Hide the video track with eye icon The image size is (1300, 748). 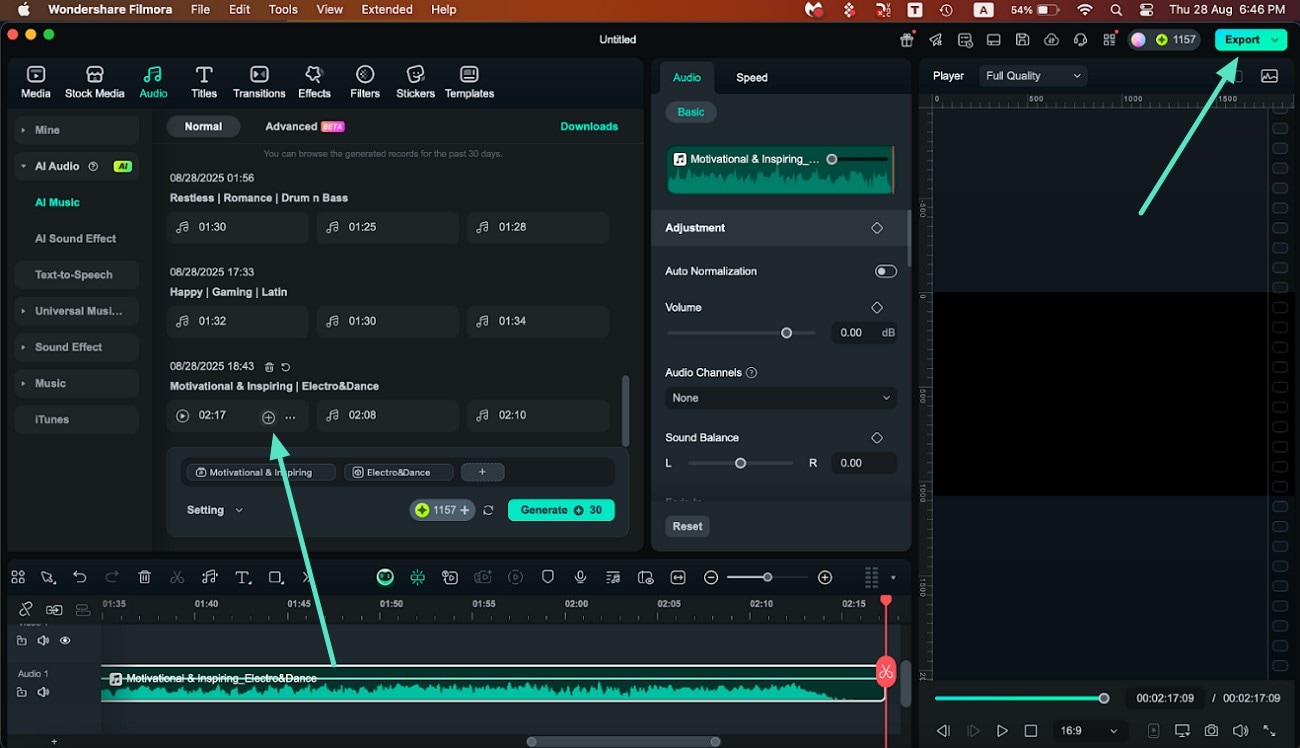tap(65, 640)
